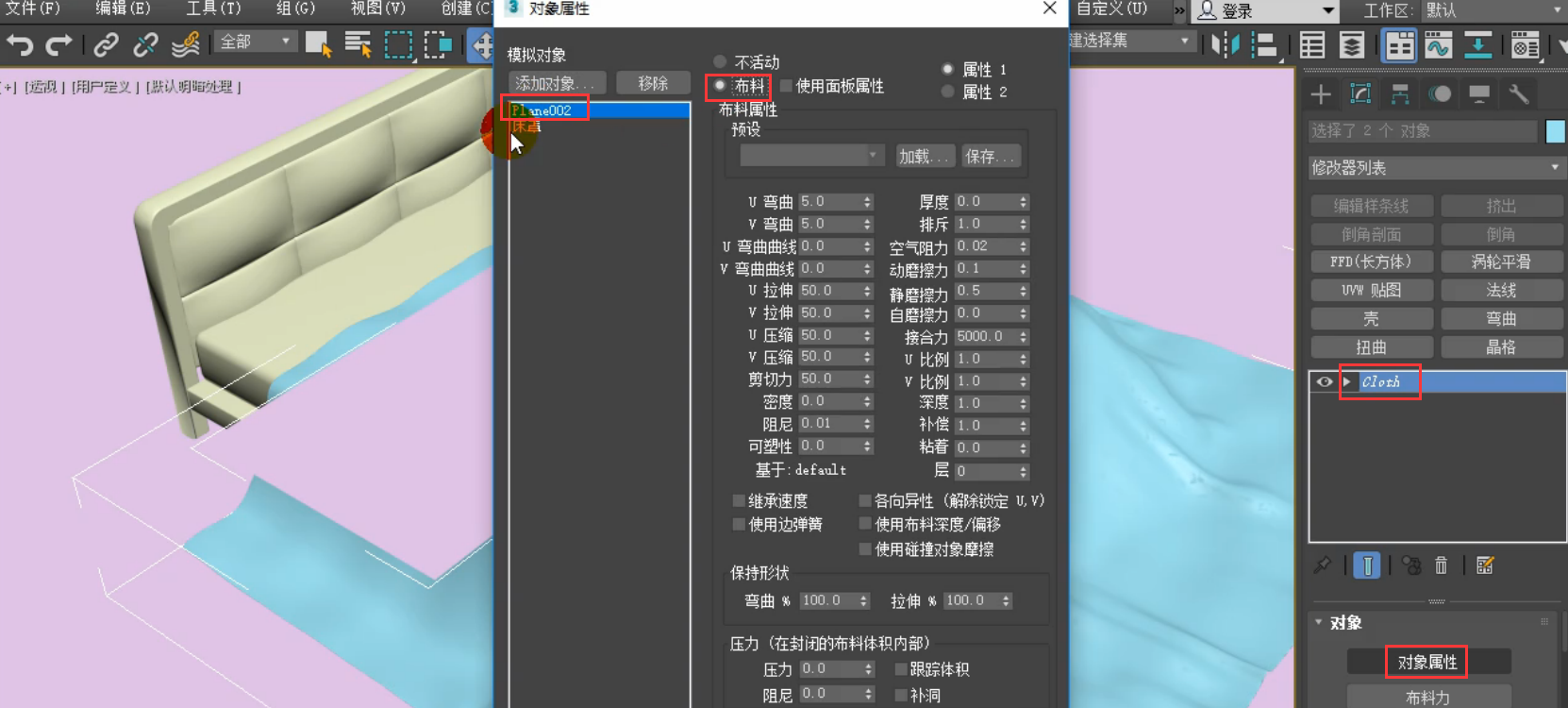Click the trash icon to remove modifier
1568x708 pixels.
click(1441, 565)
